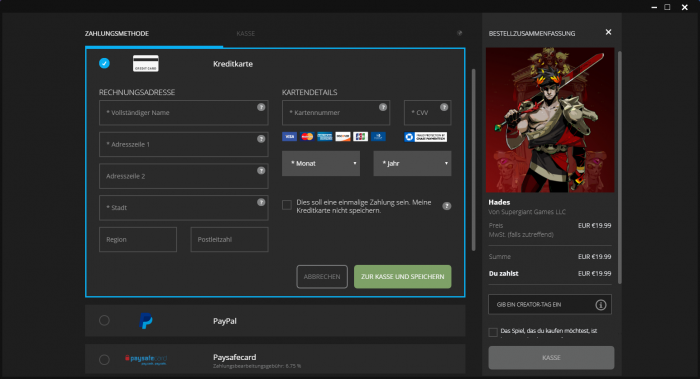700x379 pixels.
Task: Click the Rechnungsadresse section heading
Action: pos(137,92)
